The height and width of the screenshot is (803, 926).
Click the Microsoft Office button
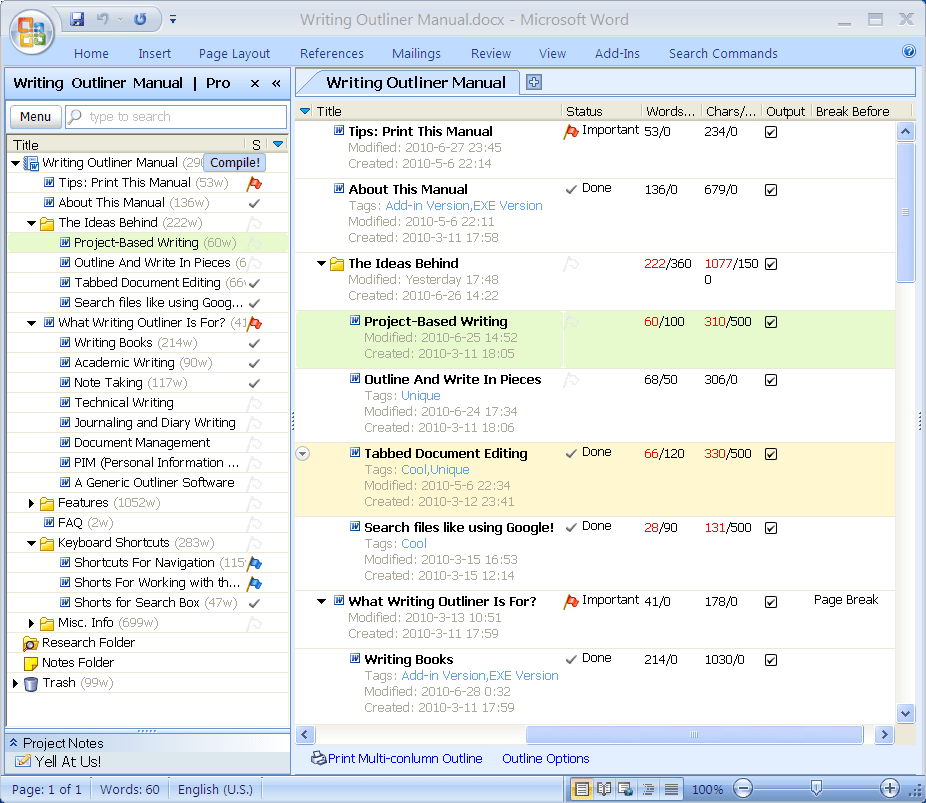[32, 29]
